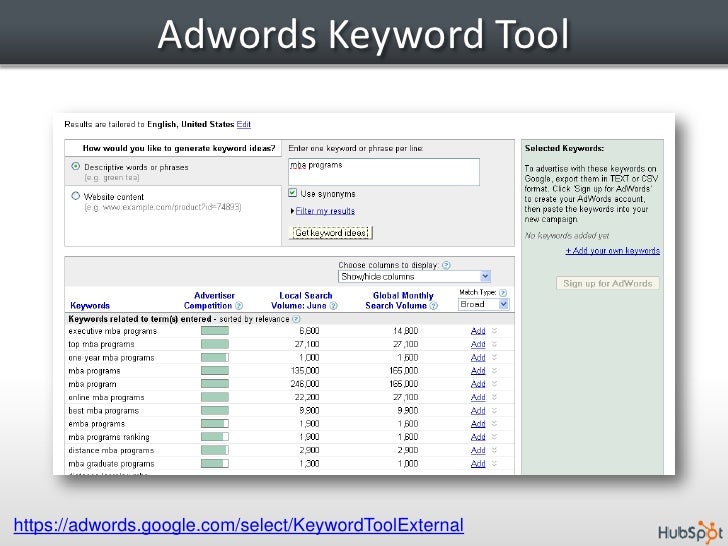Add distance mba programs keyword
Viewport: 728px width, 546px height.
pos(478,450)
